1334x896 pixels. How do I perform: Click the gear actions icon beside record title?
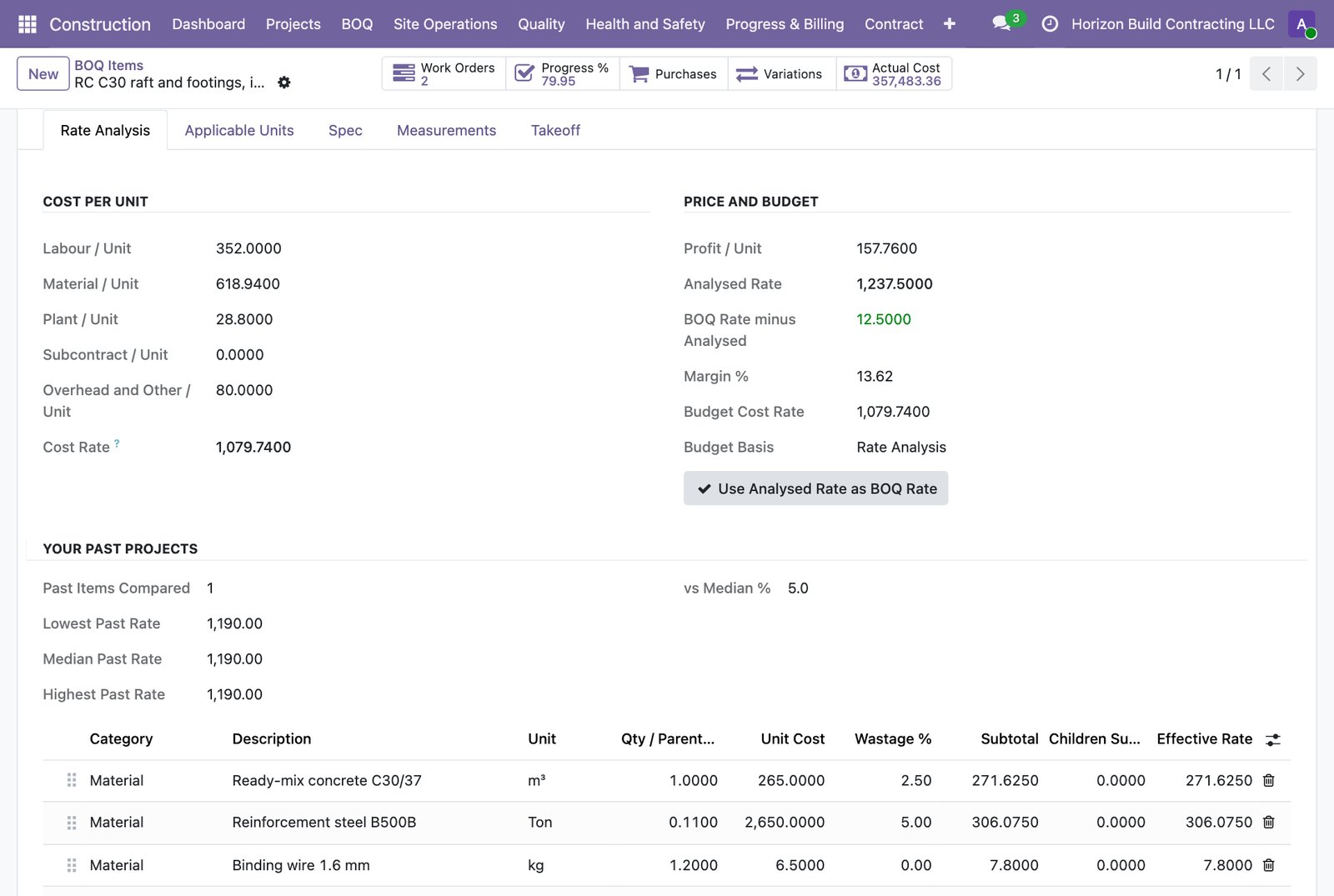point(284,83)
